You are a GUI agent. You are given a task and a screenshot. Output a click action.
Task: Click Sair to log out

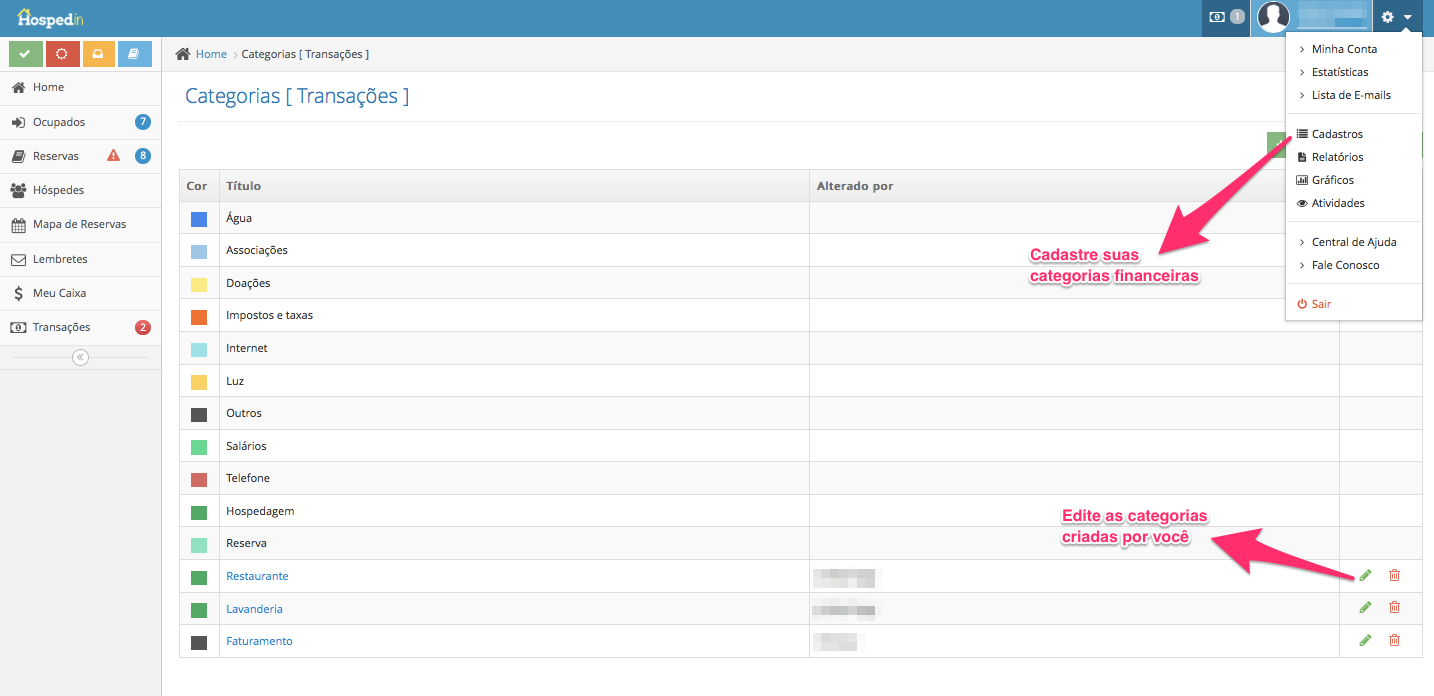point(1320,304)
